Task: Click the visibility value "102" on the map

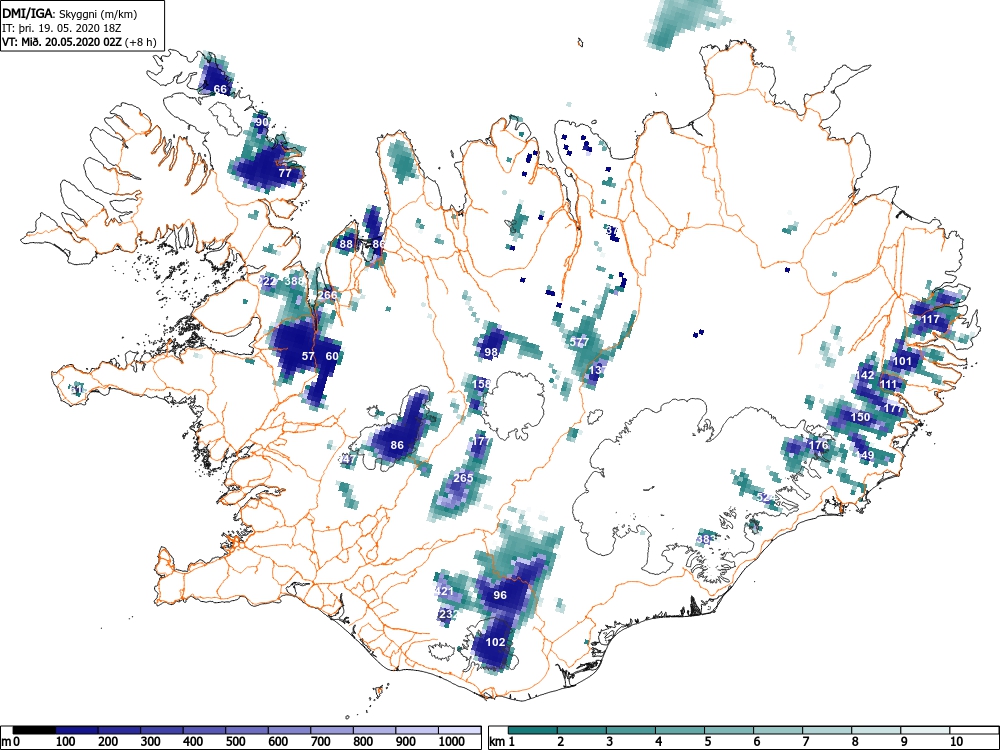Action: click(496, 642)
